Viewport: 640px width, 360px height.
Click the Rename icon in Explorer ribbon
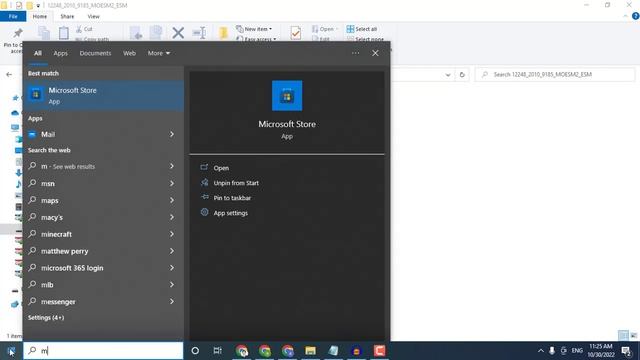click(199, 33)
